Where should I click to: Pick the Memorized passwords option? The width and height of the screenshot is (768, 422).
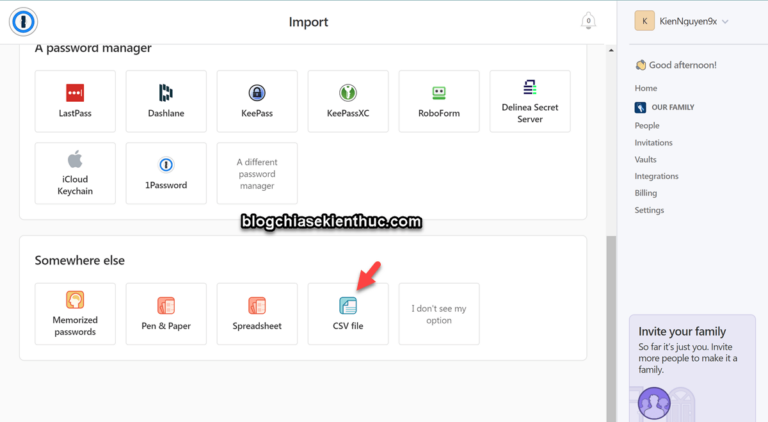click(x=75, y=314)
